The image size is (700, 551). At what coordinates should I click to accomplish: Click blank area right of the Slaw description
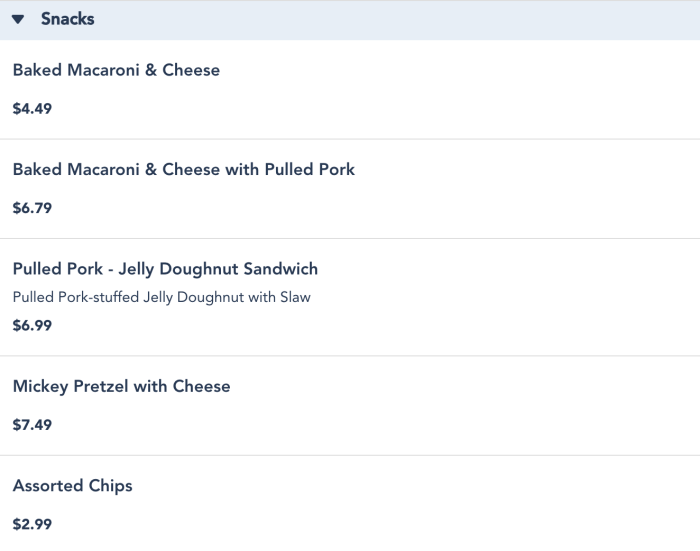coord(500,297)
